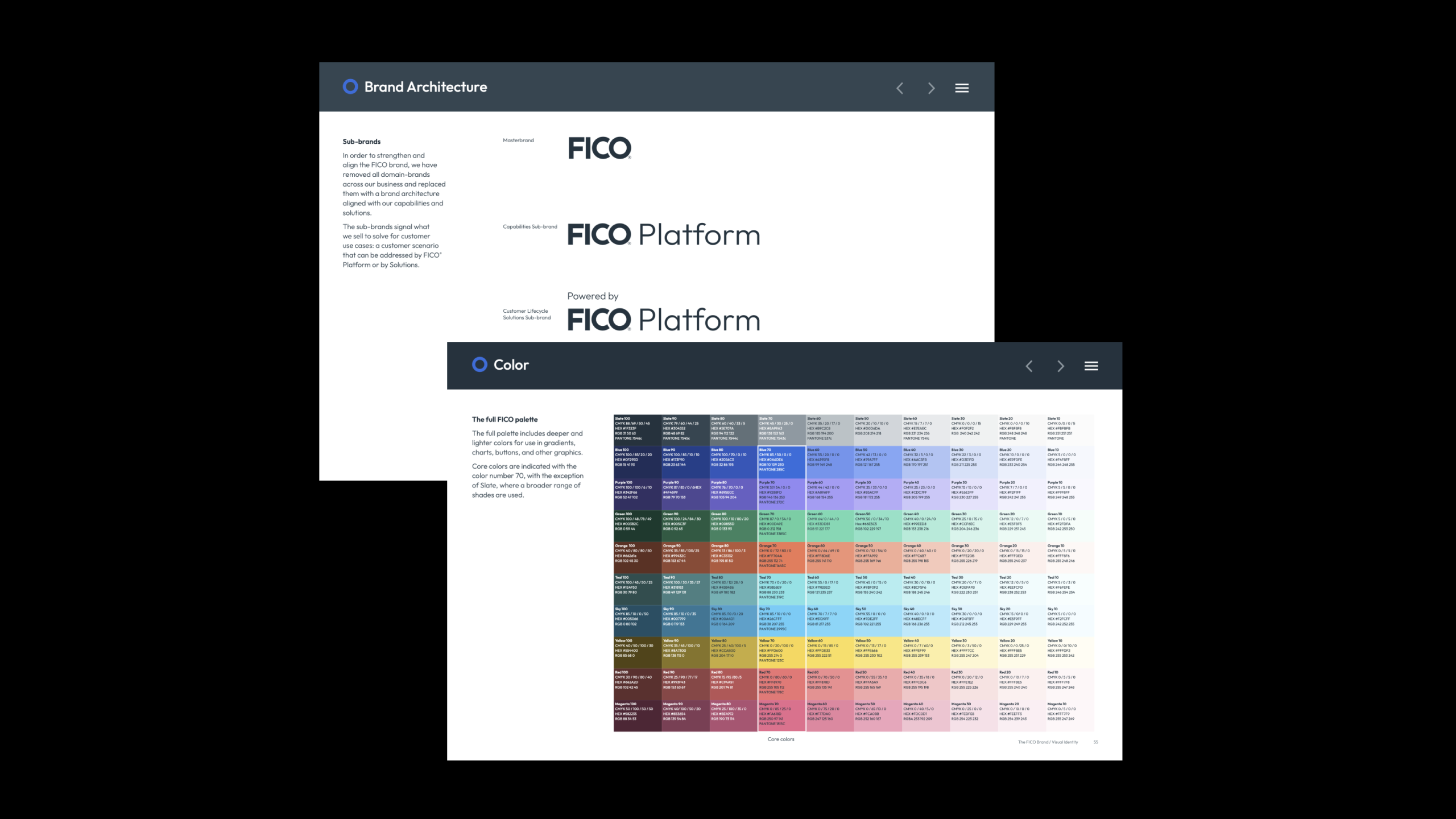The width and height of the screenshot is (1456, 819).
Task: Click the Masterbrand label
Action: coord(518,140)
